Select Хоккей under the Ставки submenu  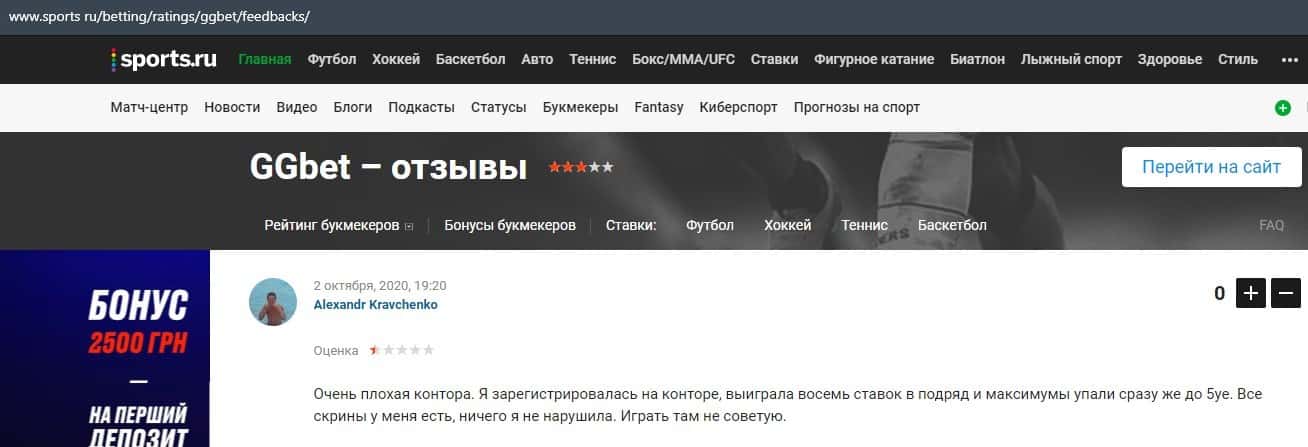point(787,226)
